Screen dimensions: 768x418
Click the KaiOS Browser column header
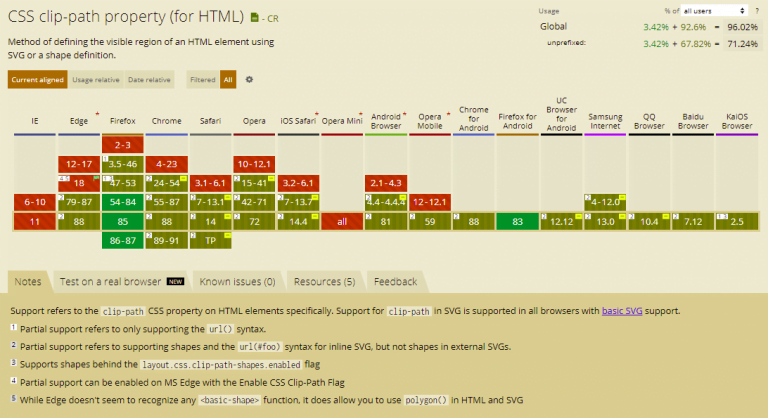pos(737,121)
